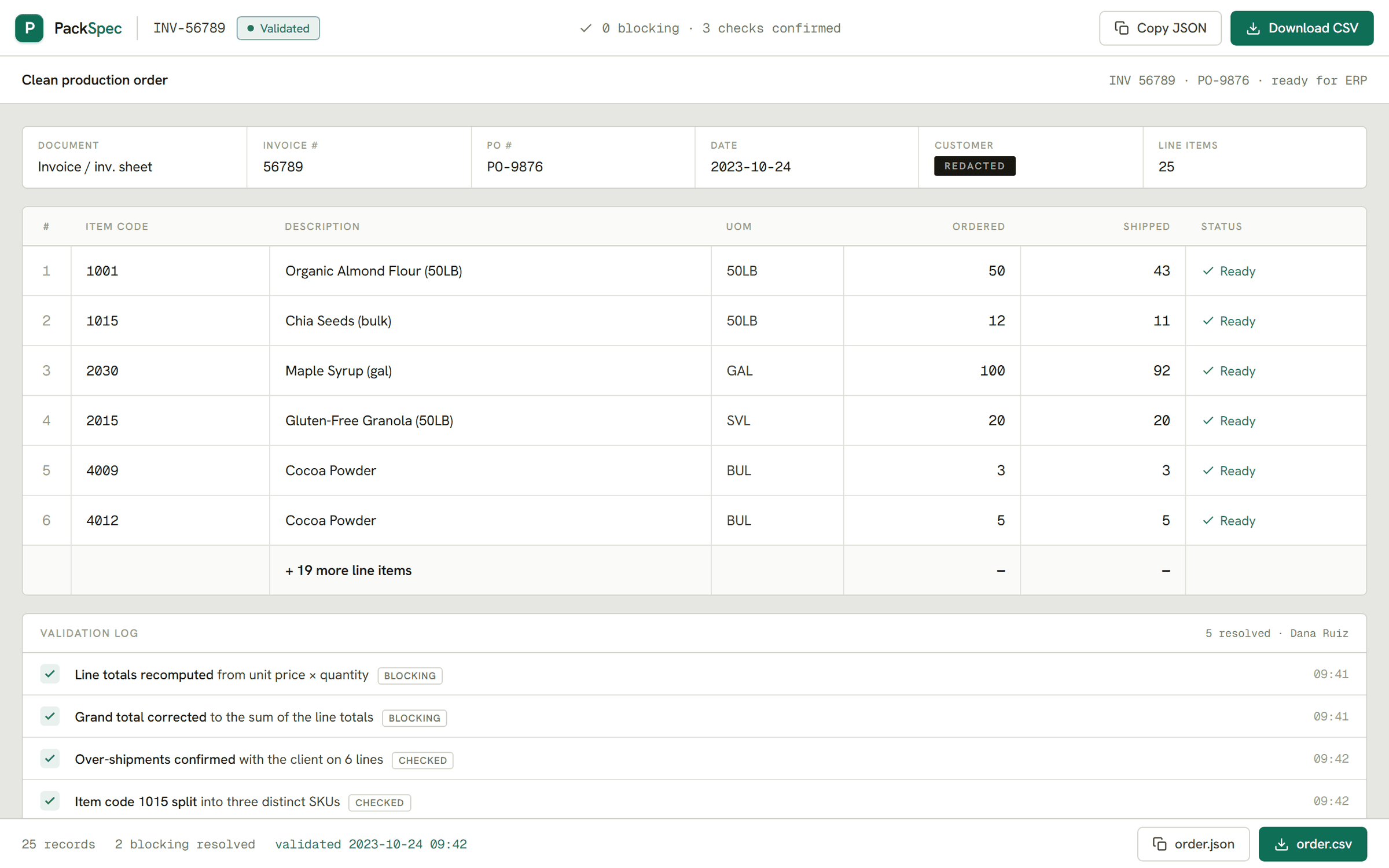Toggle the Item code 1015 split checkbox
The height and width of the screenshot is (868, 1389).
50,800
